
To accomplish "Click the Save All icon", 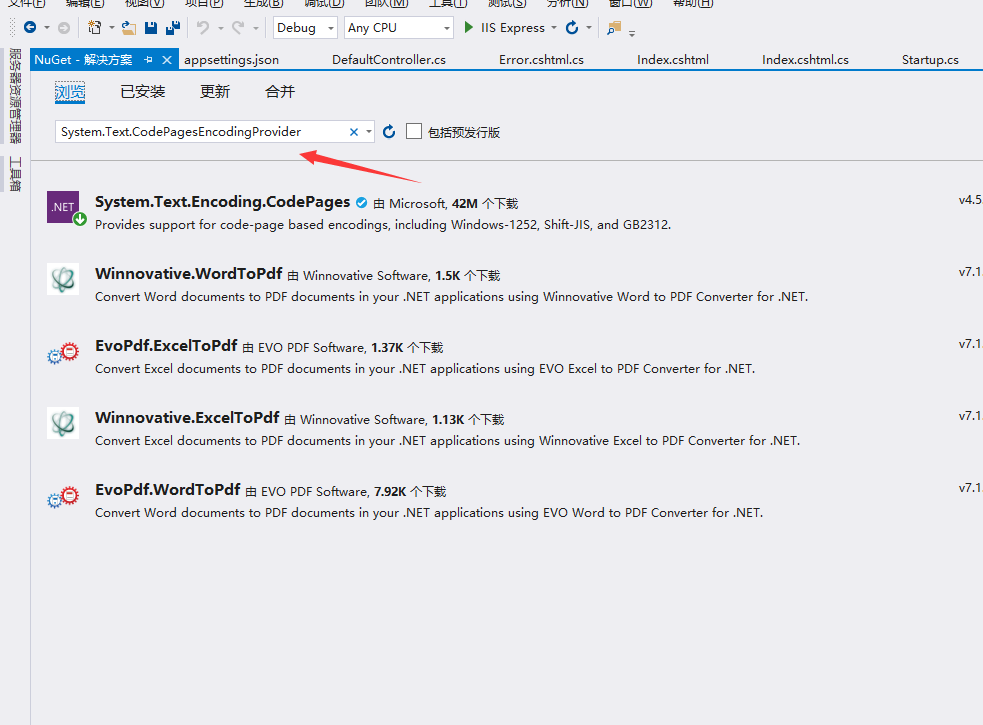I will click(x=172, y=28).
